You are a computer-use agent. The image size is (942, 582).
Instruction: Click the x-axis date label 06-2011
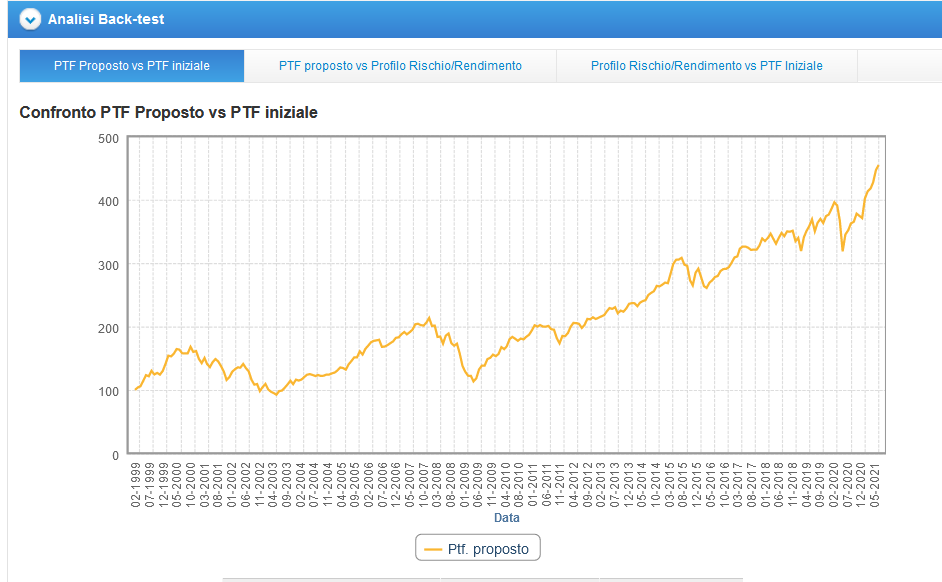547,485
